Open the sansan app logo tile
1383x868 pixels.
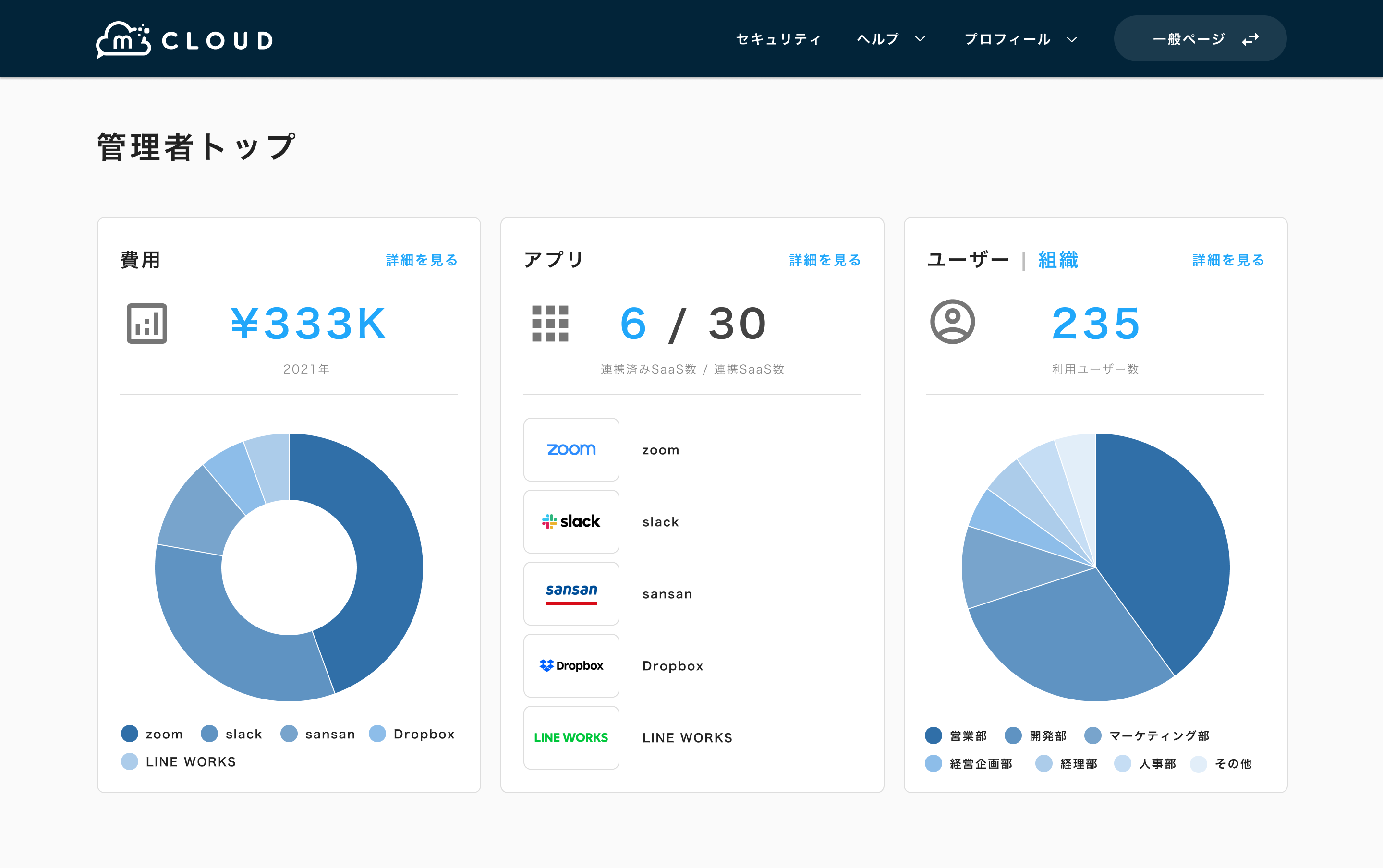click(x=571, y=593)
